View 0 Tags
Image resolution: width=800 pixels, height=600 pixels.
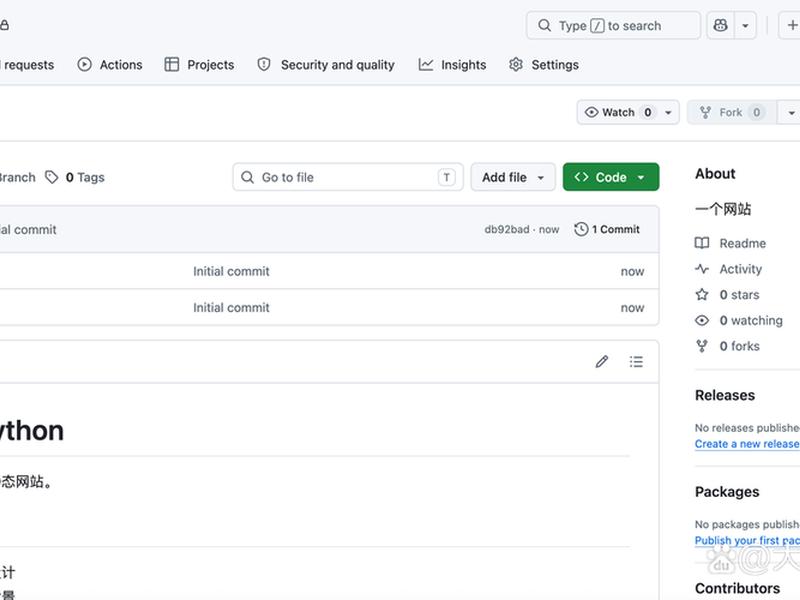(x=74, y=177)
